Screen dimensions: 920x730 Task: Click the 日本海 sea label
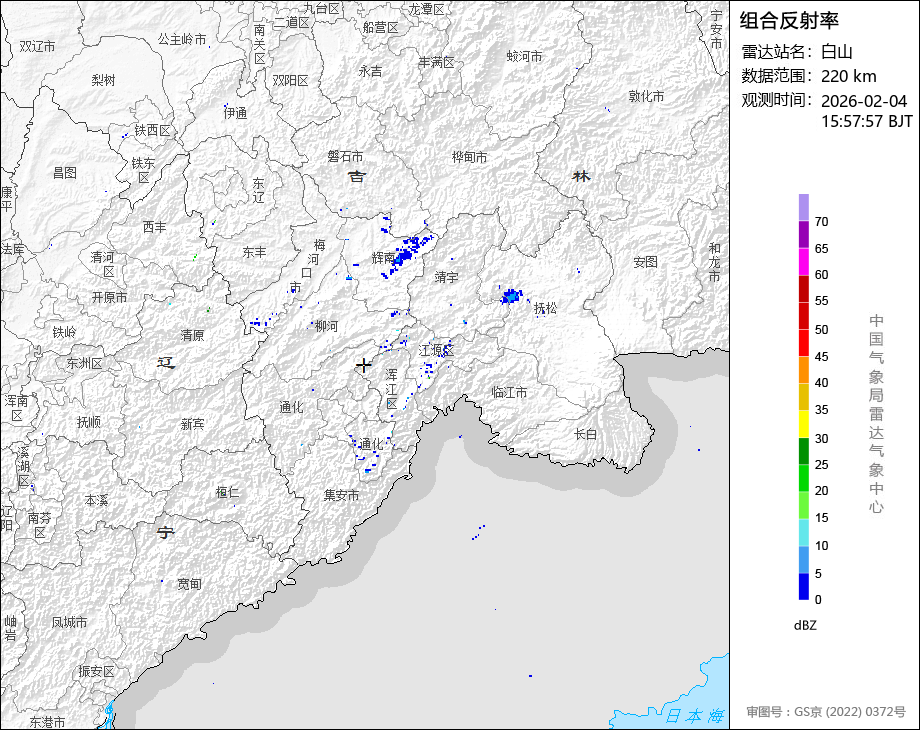[695, 716]
